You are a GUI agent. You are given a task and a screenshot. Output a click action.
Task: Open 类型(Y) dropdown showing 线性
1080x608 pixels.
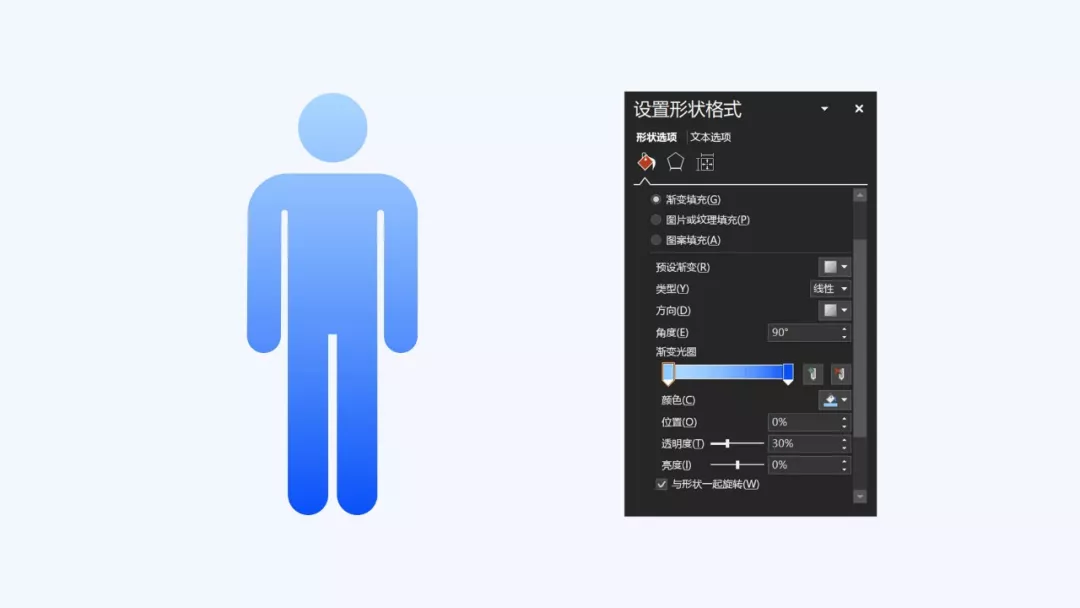coord(830,289)
